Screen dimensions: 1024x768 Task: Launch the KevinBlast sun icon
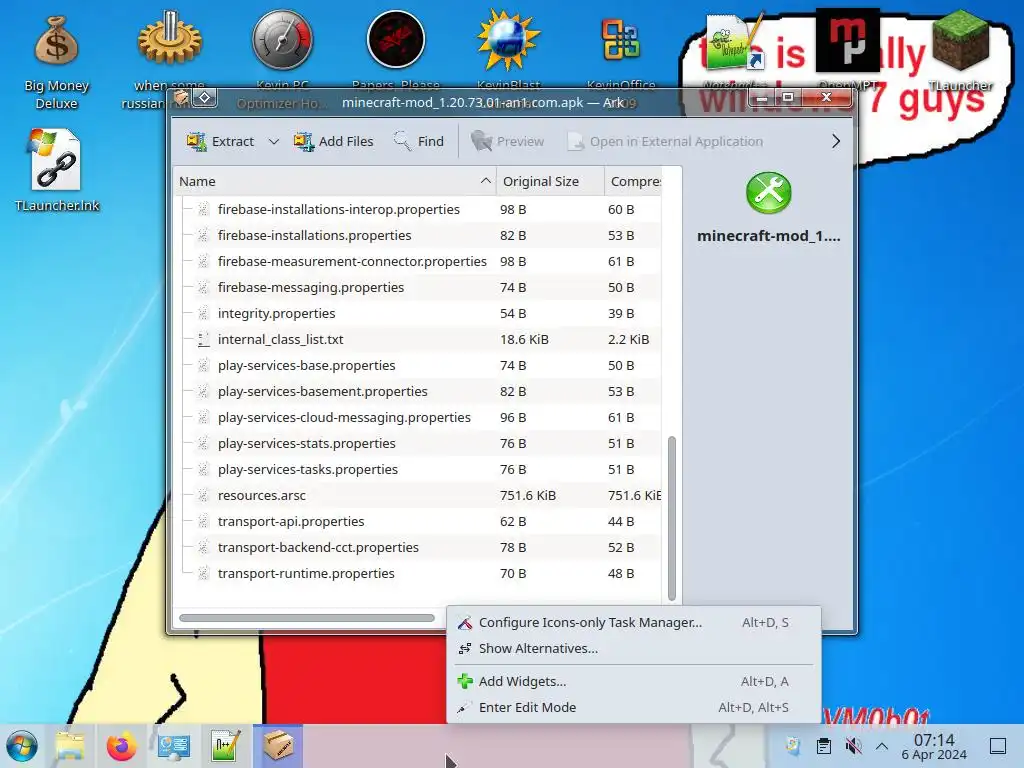click(508, 40)
